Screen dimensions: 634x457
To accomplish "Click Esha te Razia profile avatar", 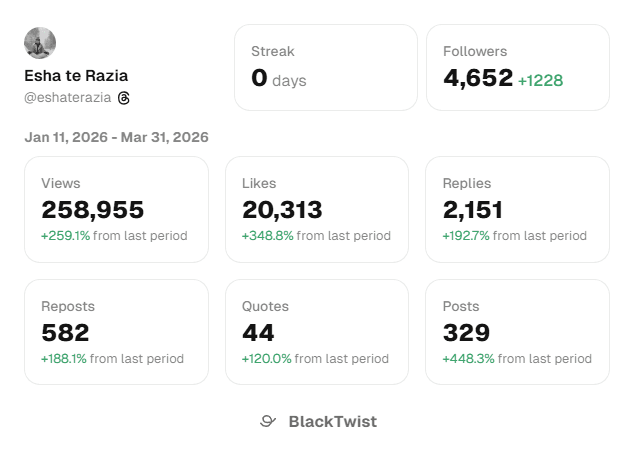I will point(40,43).
